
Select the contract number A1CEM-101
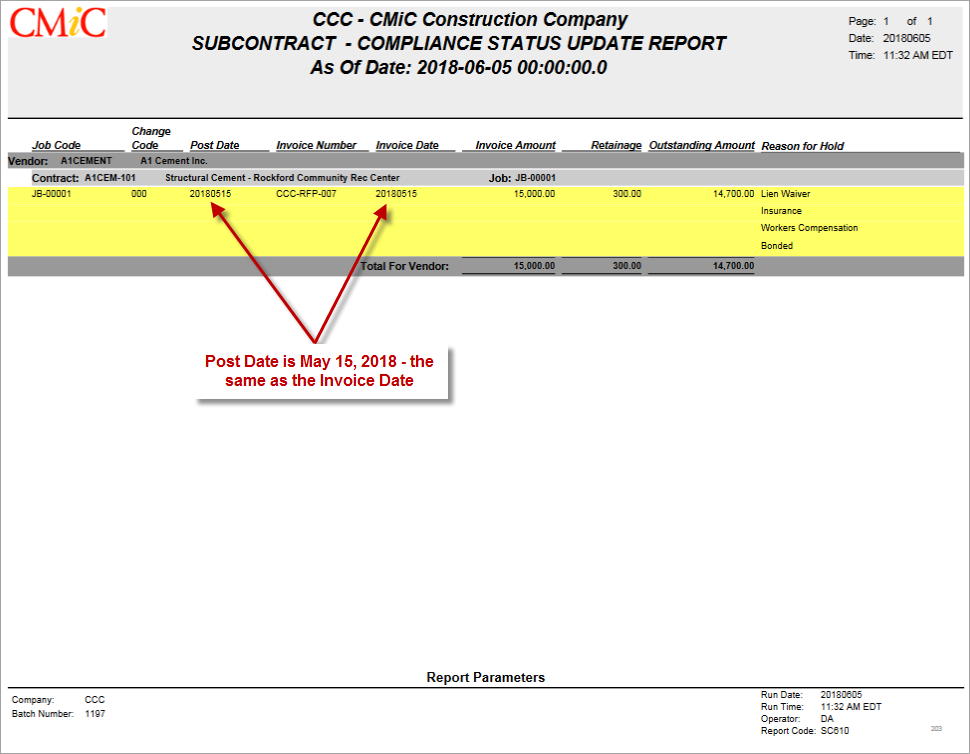(x=110, y=178)
